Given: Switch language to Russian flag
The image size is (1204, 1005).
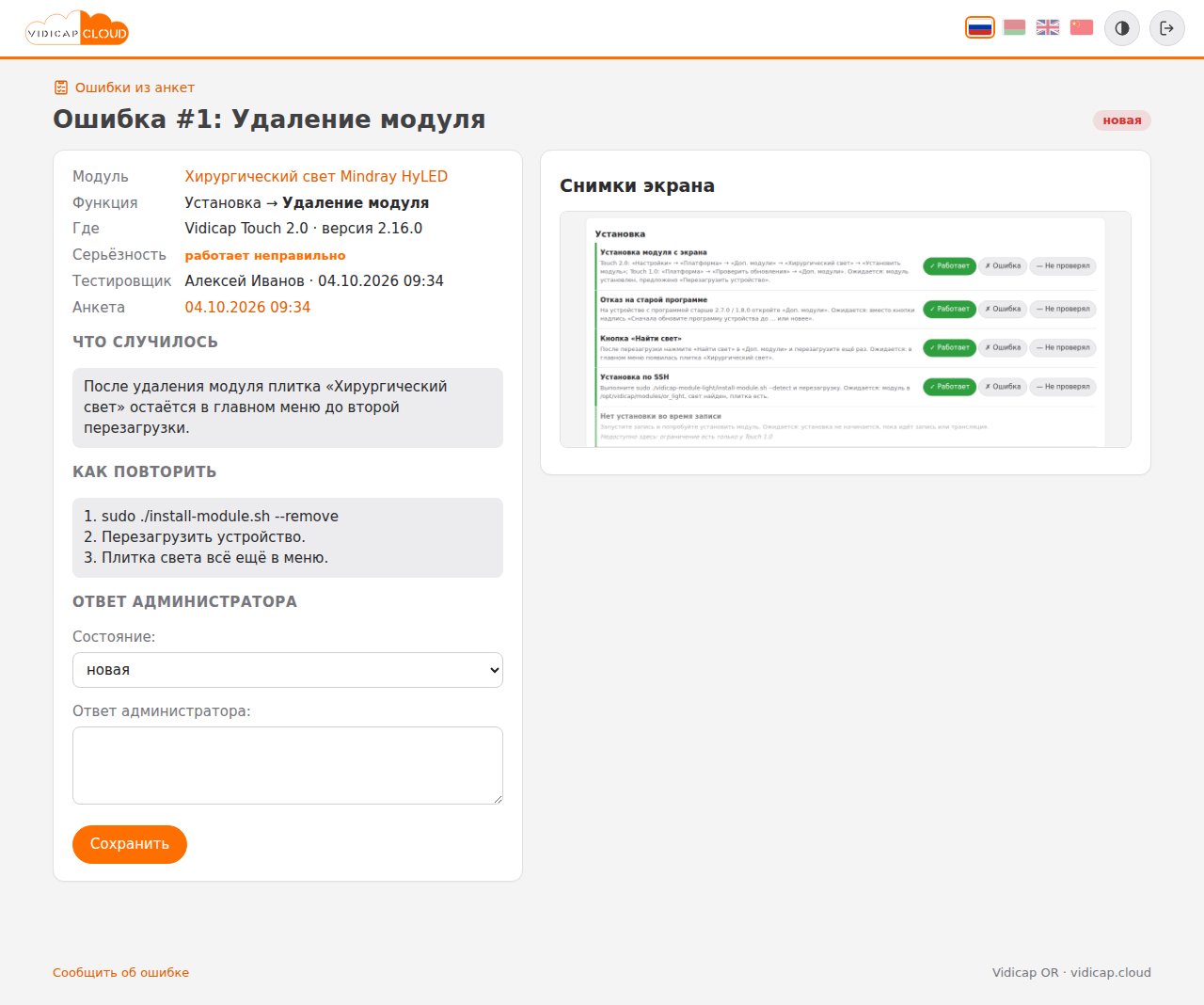Looking at the screenshot, I should (x=980, y=27).
